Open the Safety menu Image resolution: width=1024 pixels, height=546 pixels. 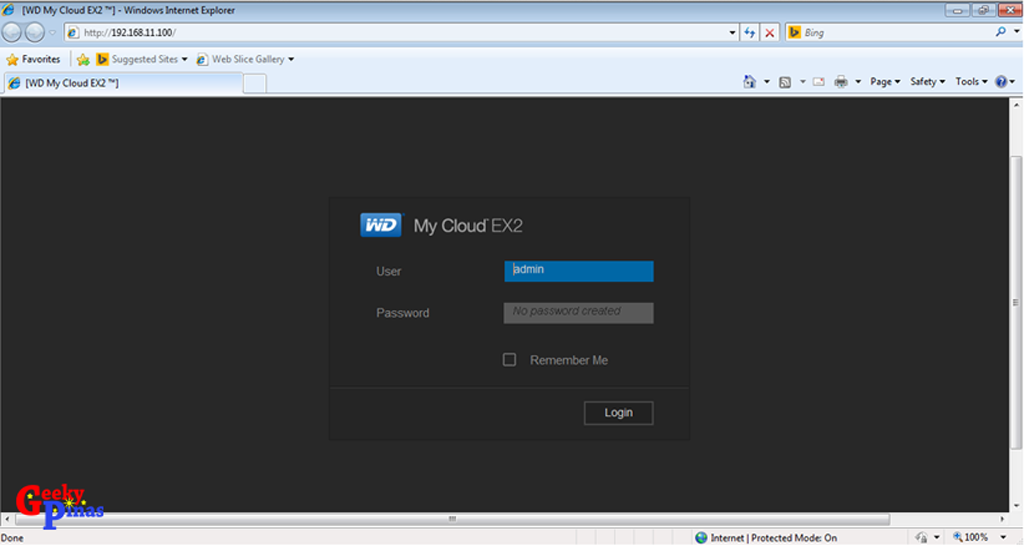(x=927, y=82)
